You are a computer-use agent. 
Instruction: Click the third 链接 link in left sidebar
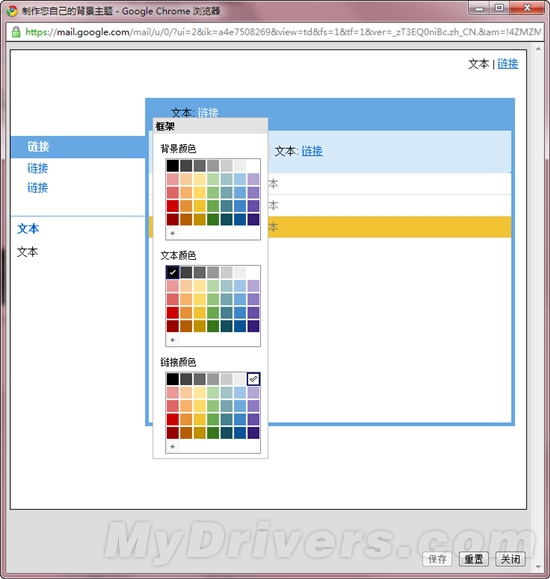[38, 188]
